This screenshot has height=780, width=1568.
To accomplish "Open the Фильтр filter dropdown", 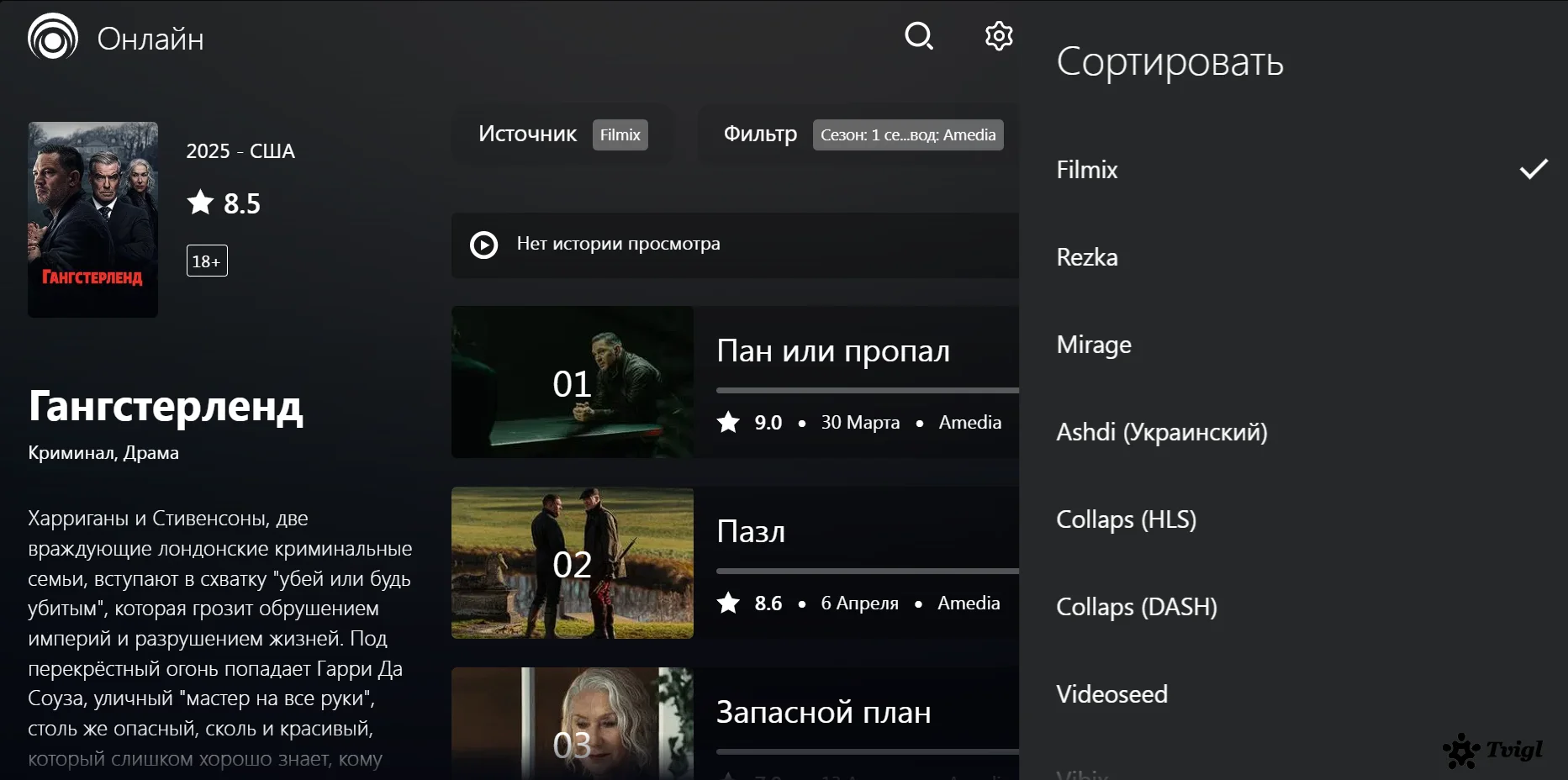I will pyautogui.click(x=858, y=134).
